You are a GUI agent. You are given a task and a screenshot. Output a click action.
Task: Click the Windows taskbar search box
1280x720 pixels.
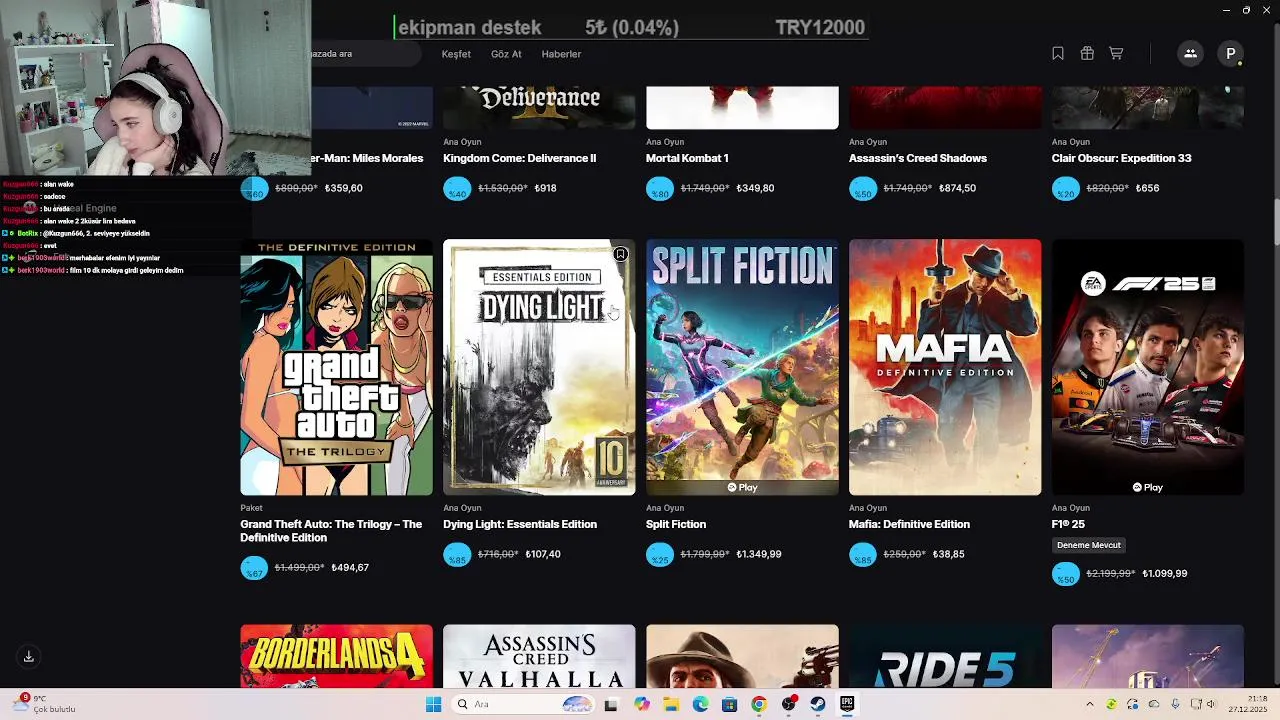coord(523,704)
